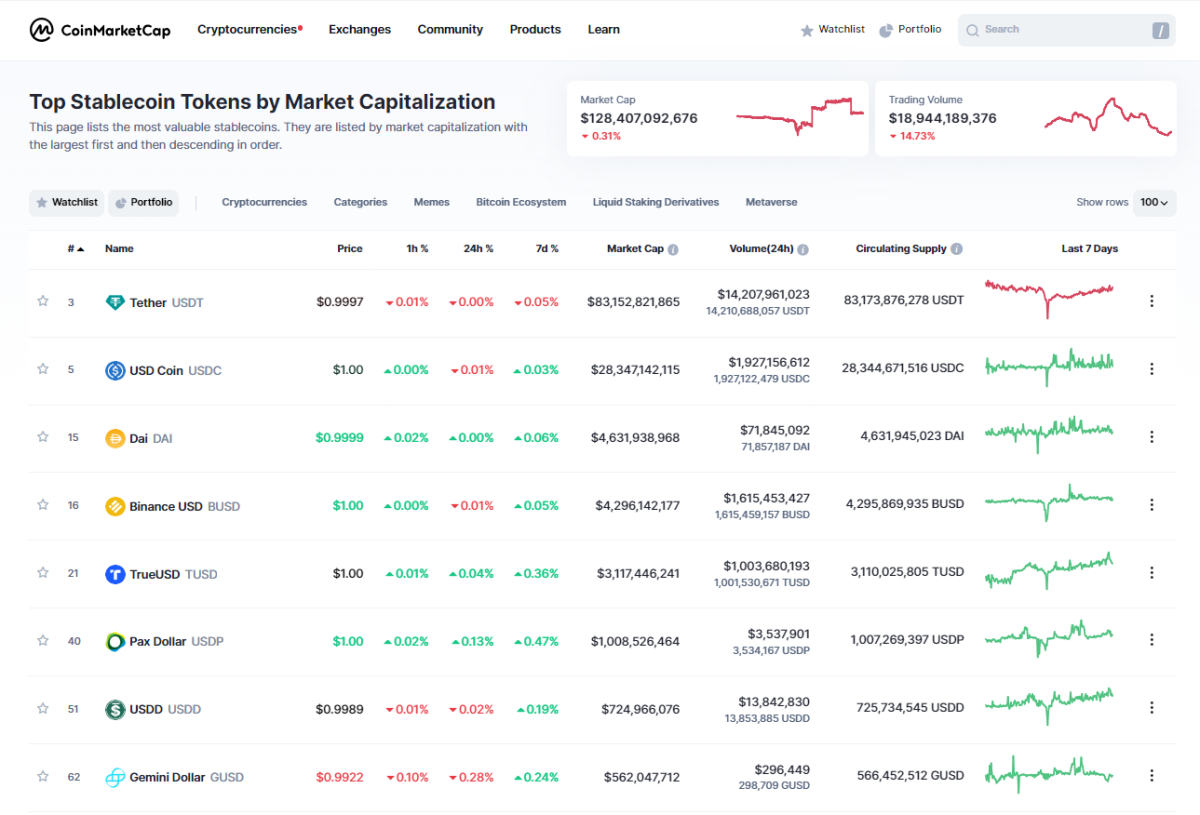Viewport: 1200px width, 815px height.
Task: Click the Pax Dollar coin icon
Action: pos(115,641)
